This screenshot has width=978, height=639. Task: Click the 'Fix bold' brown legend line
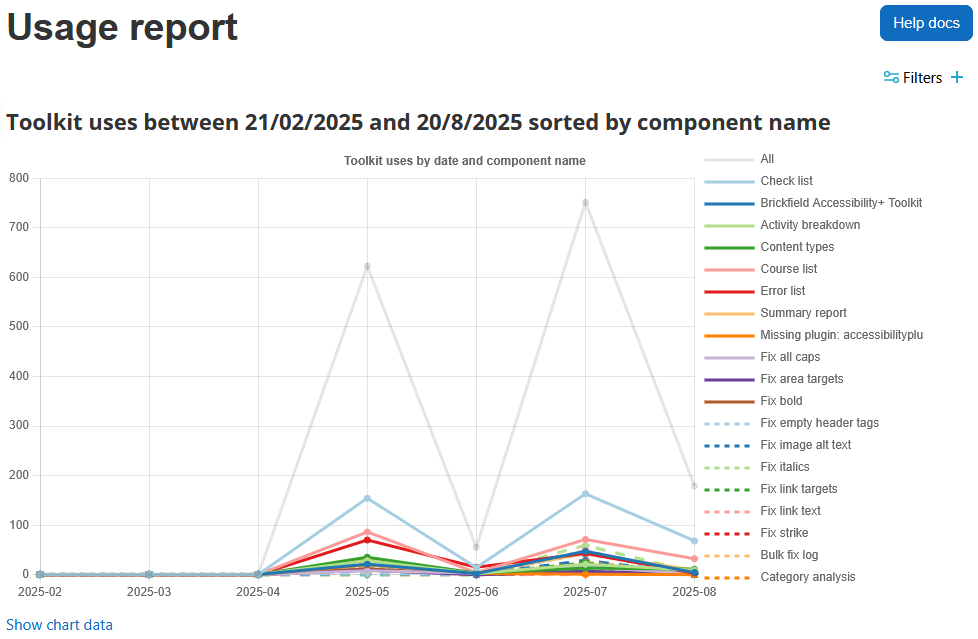click(x=729, y=401)
